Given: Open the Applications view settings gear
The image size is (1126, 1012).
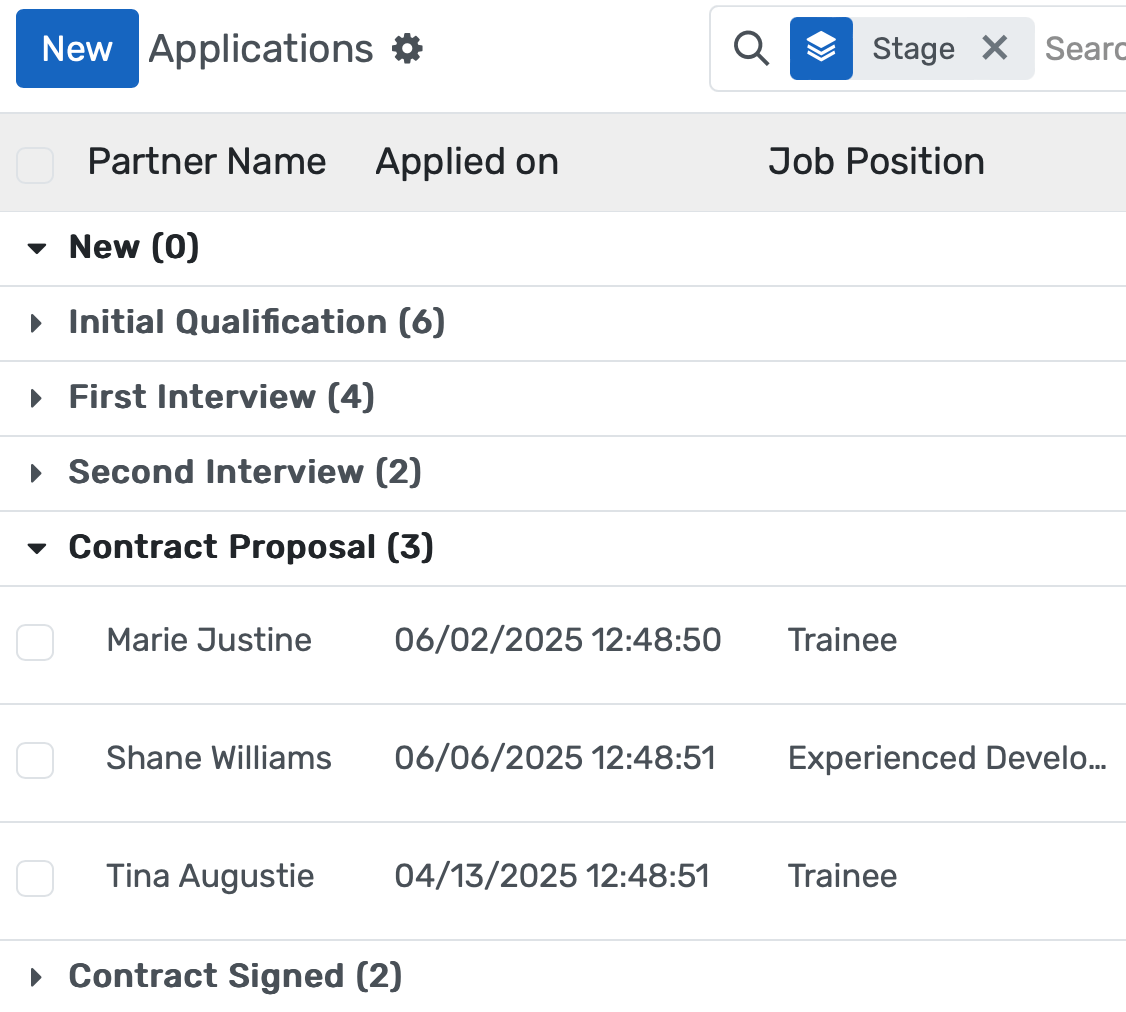Looking at the screenshot, I should click(407, 47).
